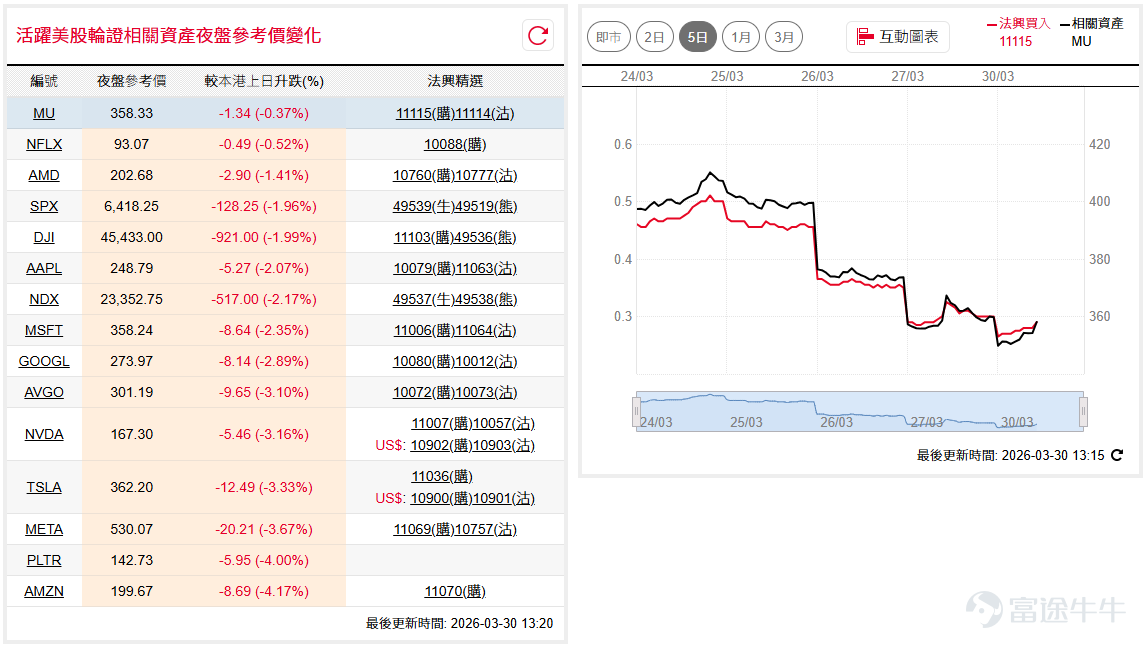Open warrant 10073(沽) for AVGO

pyautogui.click(x=487, y=392)
